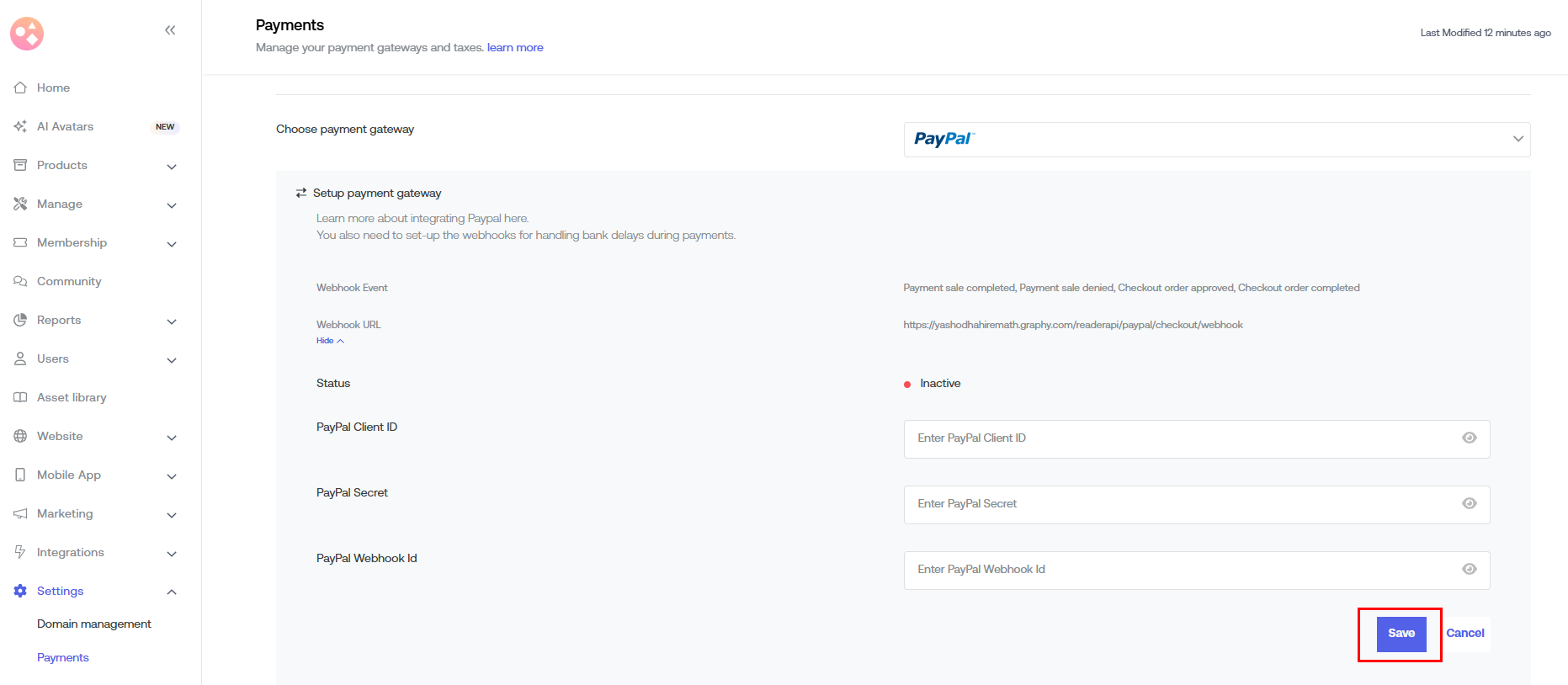Select Payments in the Settings submenu
Screen dimensions: 1568x685
(x=63, y=657)
